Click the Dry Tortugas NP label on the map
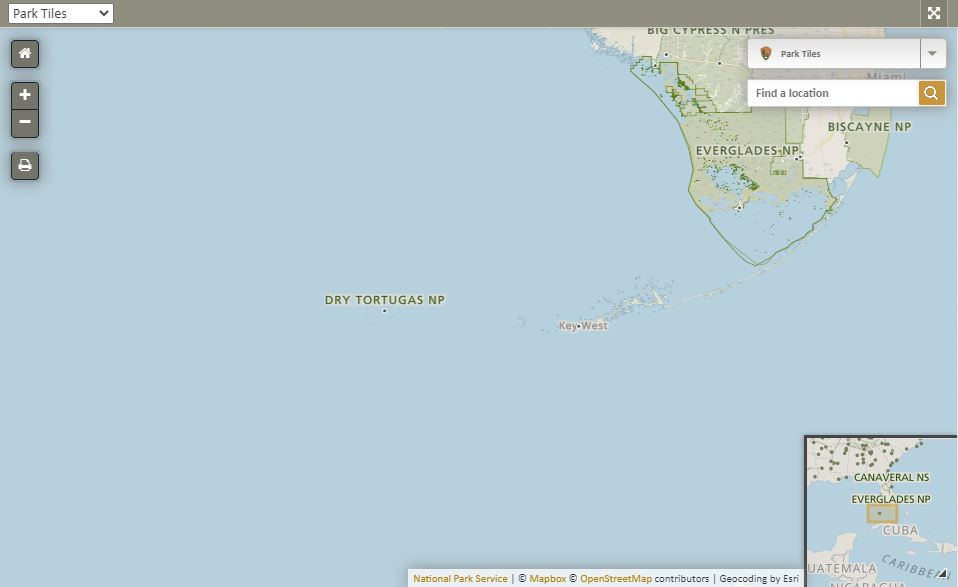This screenshot has width=958, height=587. tap(385, 300)
